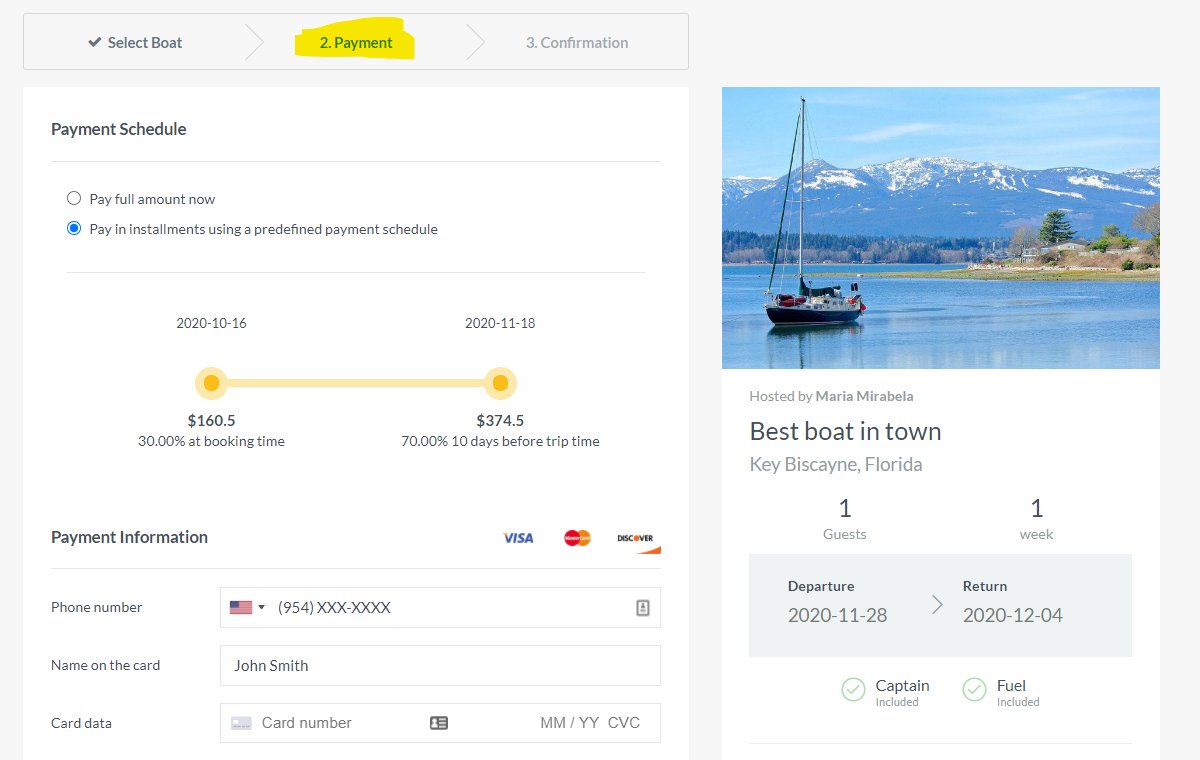
Task: Open the Best boat in town title
Action: [x=845, y=432]
